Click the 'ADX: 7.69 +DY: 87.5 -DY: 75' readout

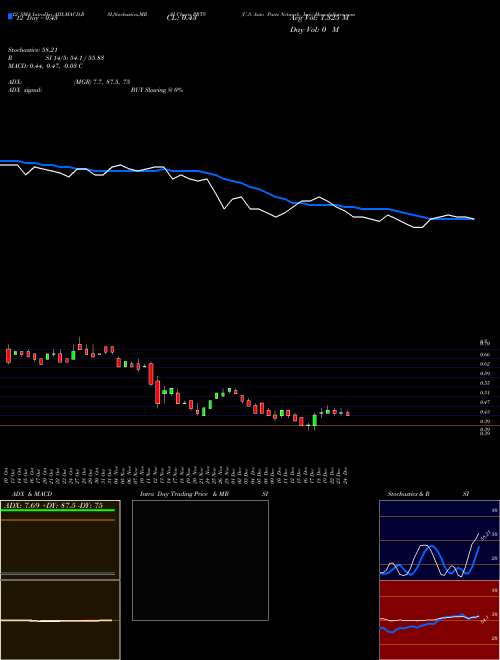tap(54, 505)
